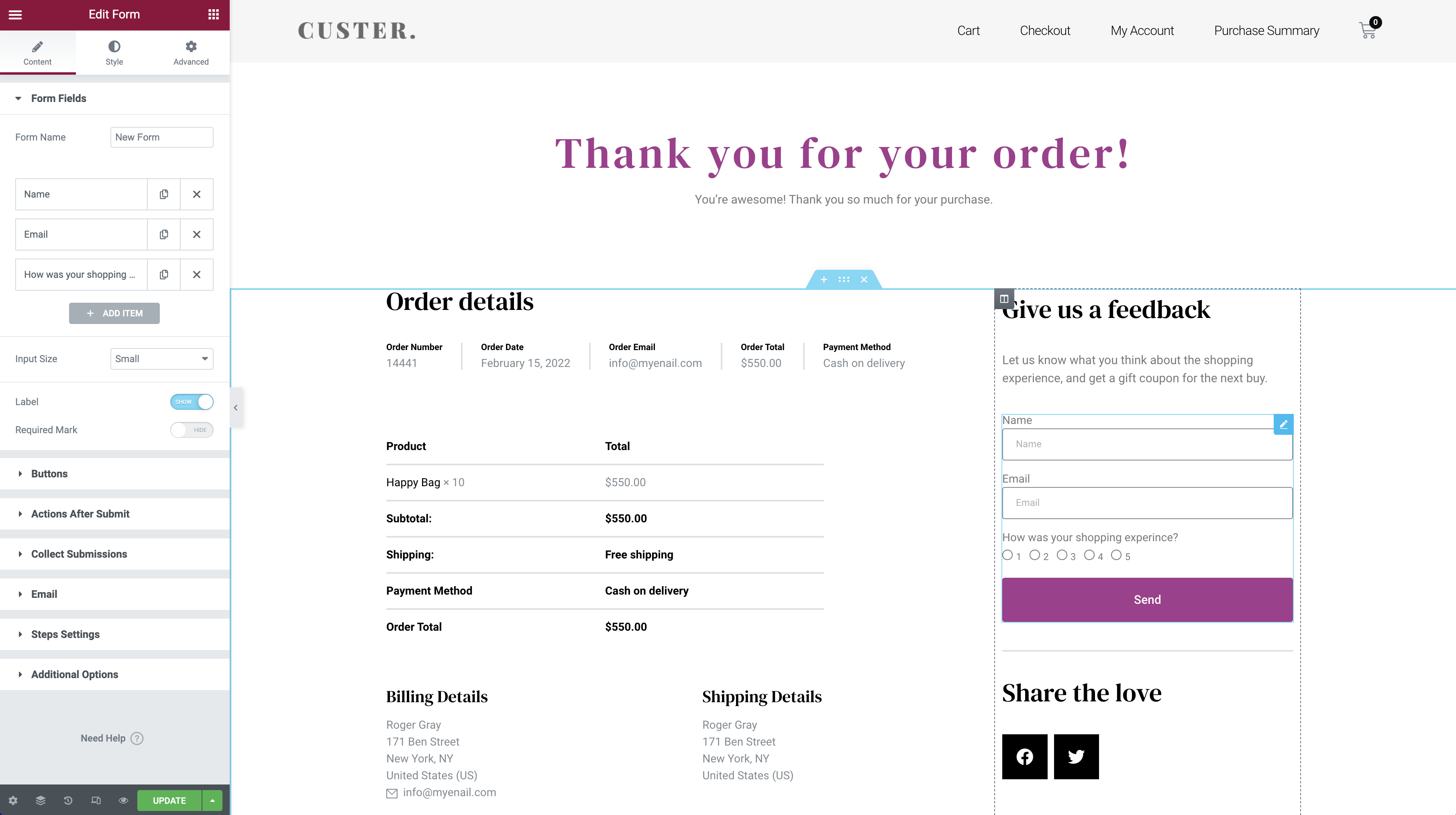Toggle the Required Mark switch to Show
Viewport: 1456px width, 815px height.
click(x=192, y=429)
